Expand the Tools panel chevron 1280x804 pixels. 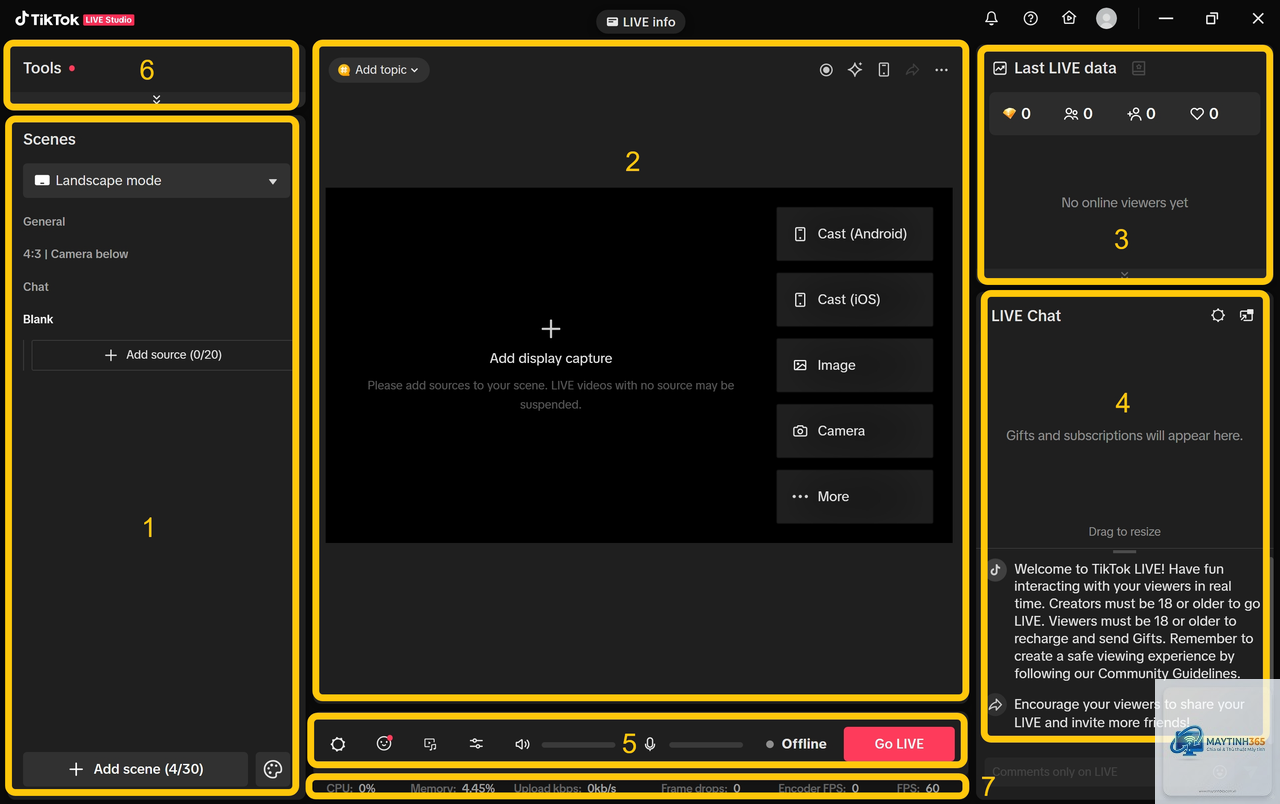(157, 99)
